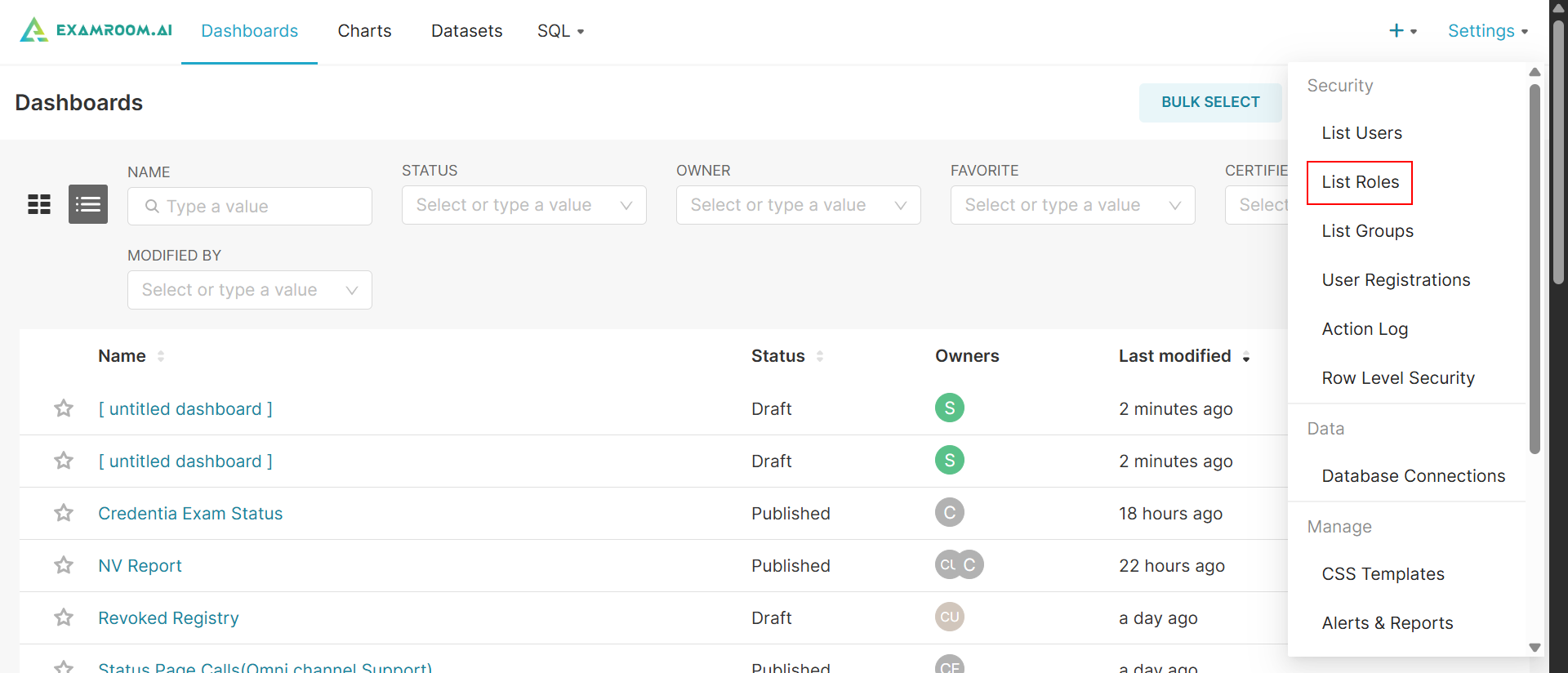Toggle favorite star for Revoked Registry

(x=64, y=617)
